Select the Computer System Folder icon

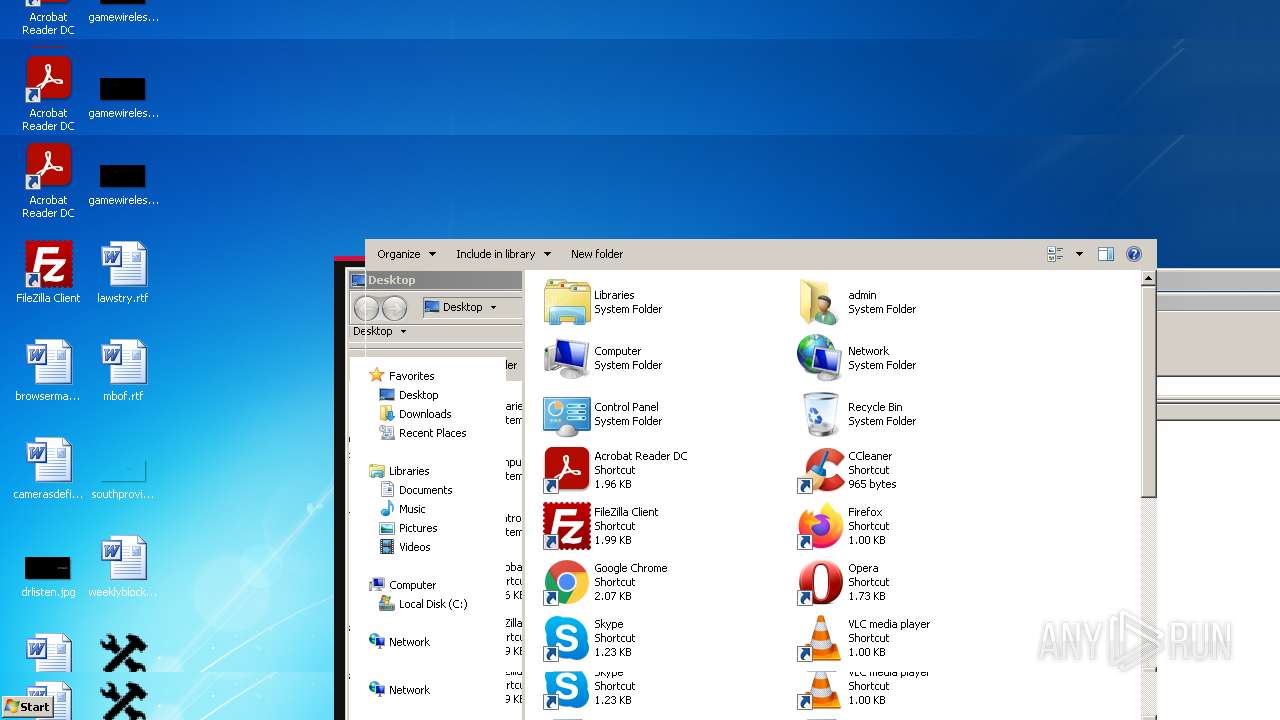567,358
